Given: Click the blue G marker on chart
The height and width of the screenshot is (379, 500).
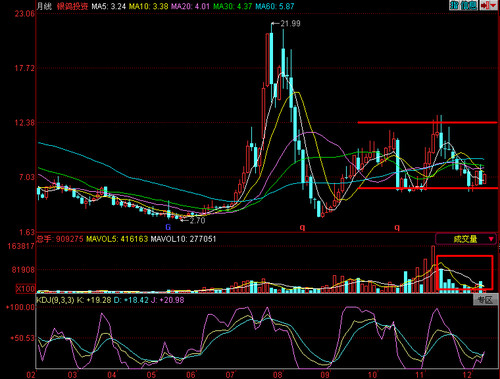Looking at the screenshot, I should [x=168, y=227].
